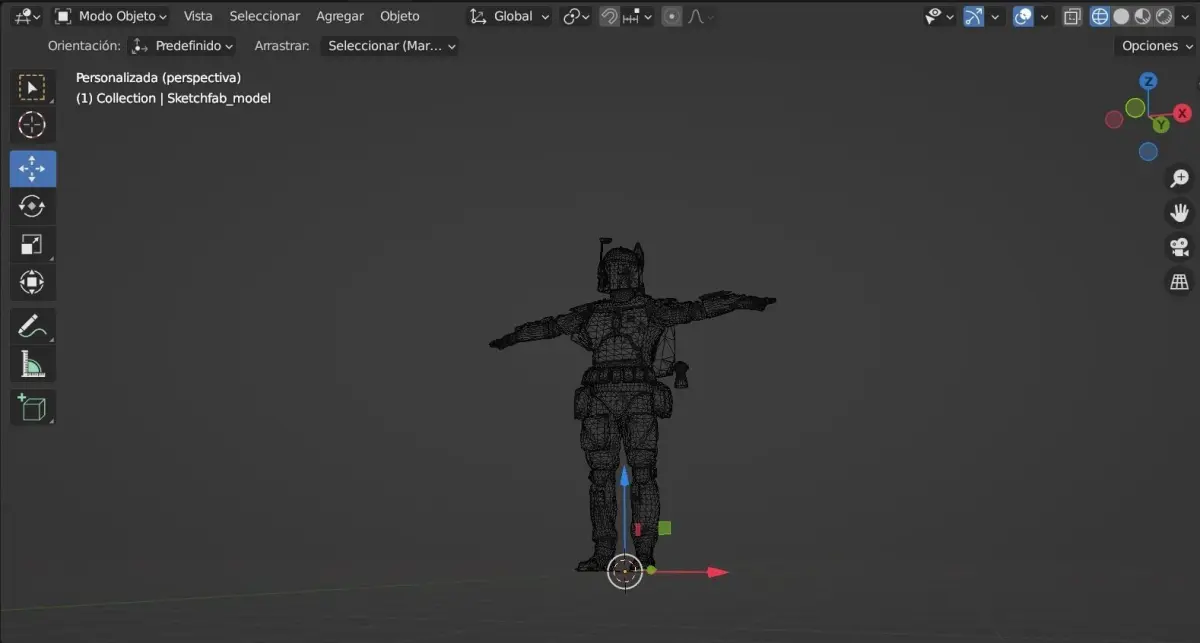The image size is (1200, 643).
Task: Click the white circle move gizmo center
Action: 625,571
